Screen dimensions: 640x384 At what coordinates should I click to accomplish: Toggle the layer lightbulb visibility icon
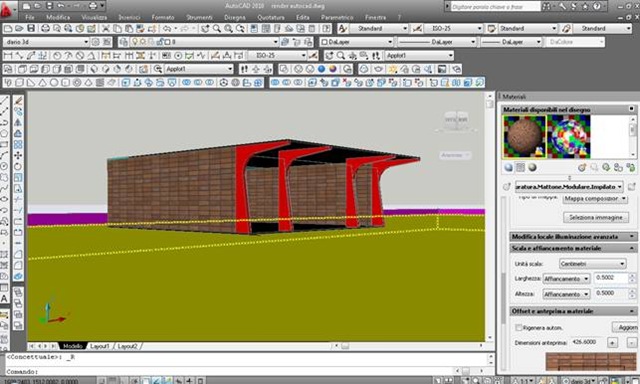(136, 42)
